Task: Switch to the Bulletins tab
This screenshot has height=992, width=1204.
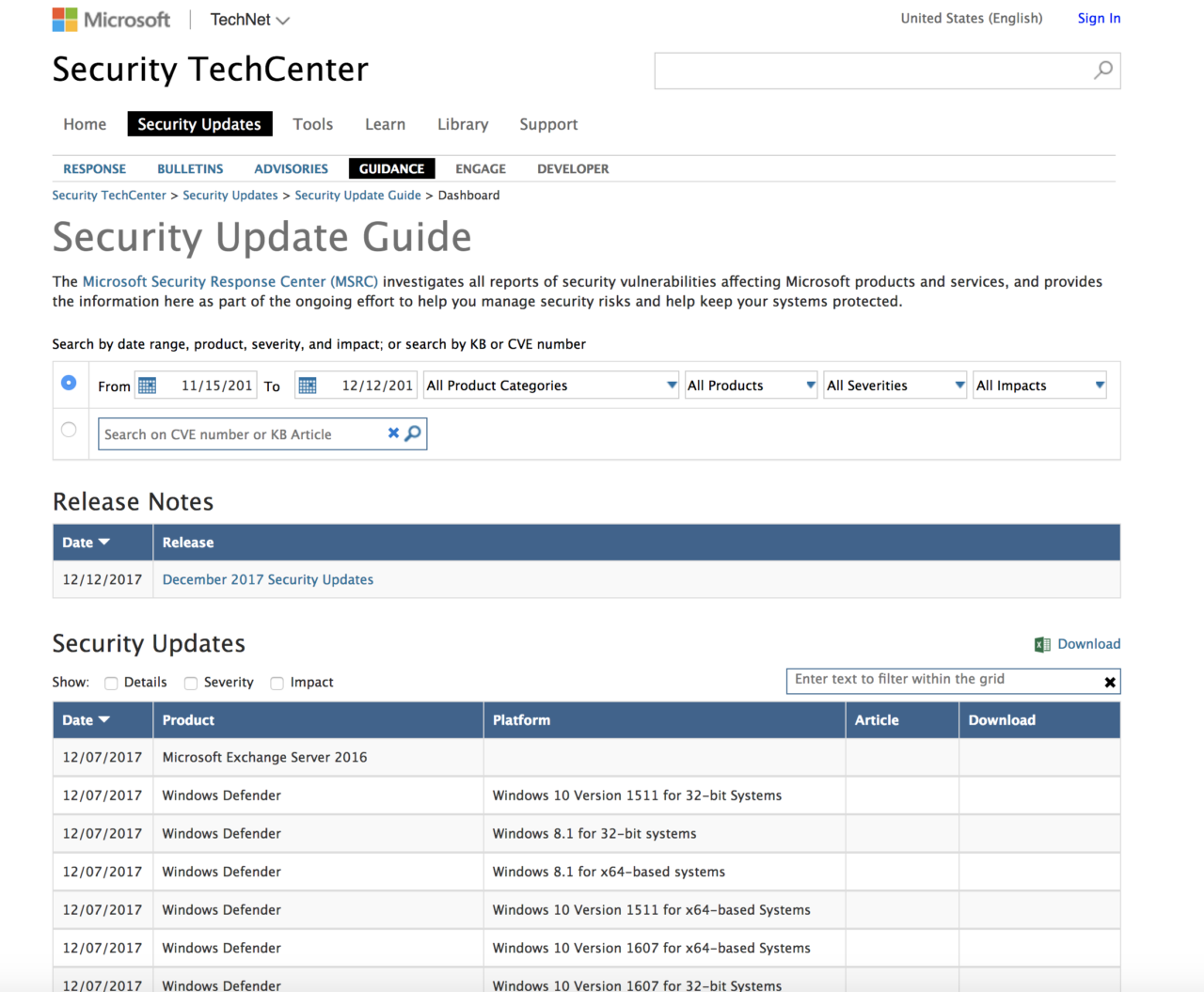Action: point(190,169)
